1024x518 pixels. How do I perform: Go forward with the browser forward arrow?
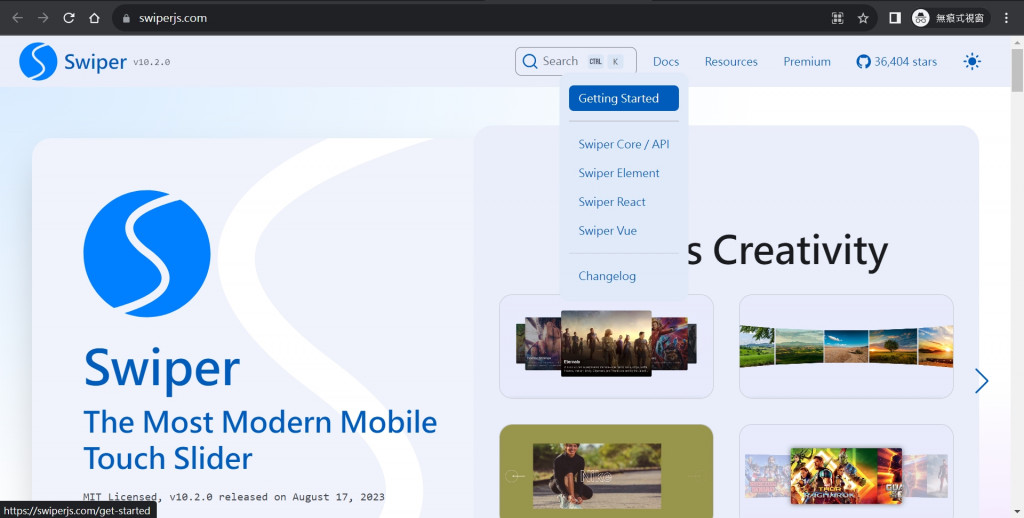click(x=43, y=18)
